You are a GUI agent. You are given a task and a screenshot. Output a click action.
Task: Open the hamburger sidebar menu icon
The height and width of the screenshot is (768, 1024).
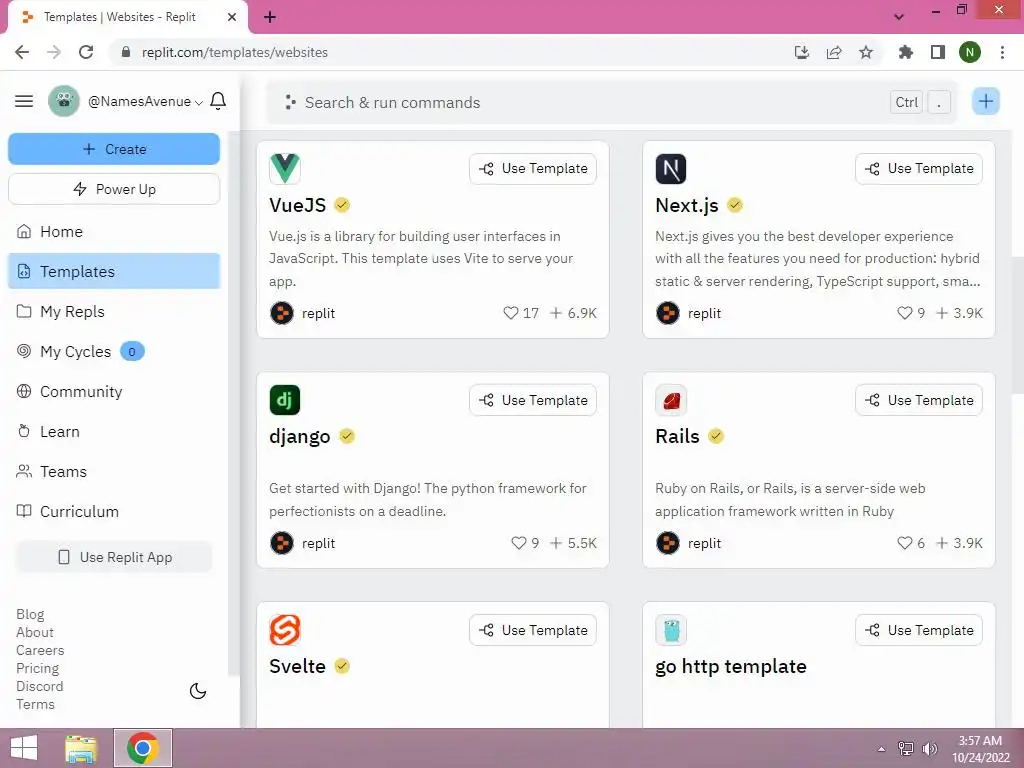(x=24, y=101)
